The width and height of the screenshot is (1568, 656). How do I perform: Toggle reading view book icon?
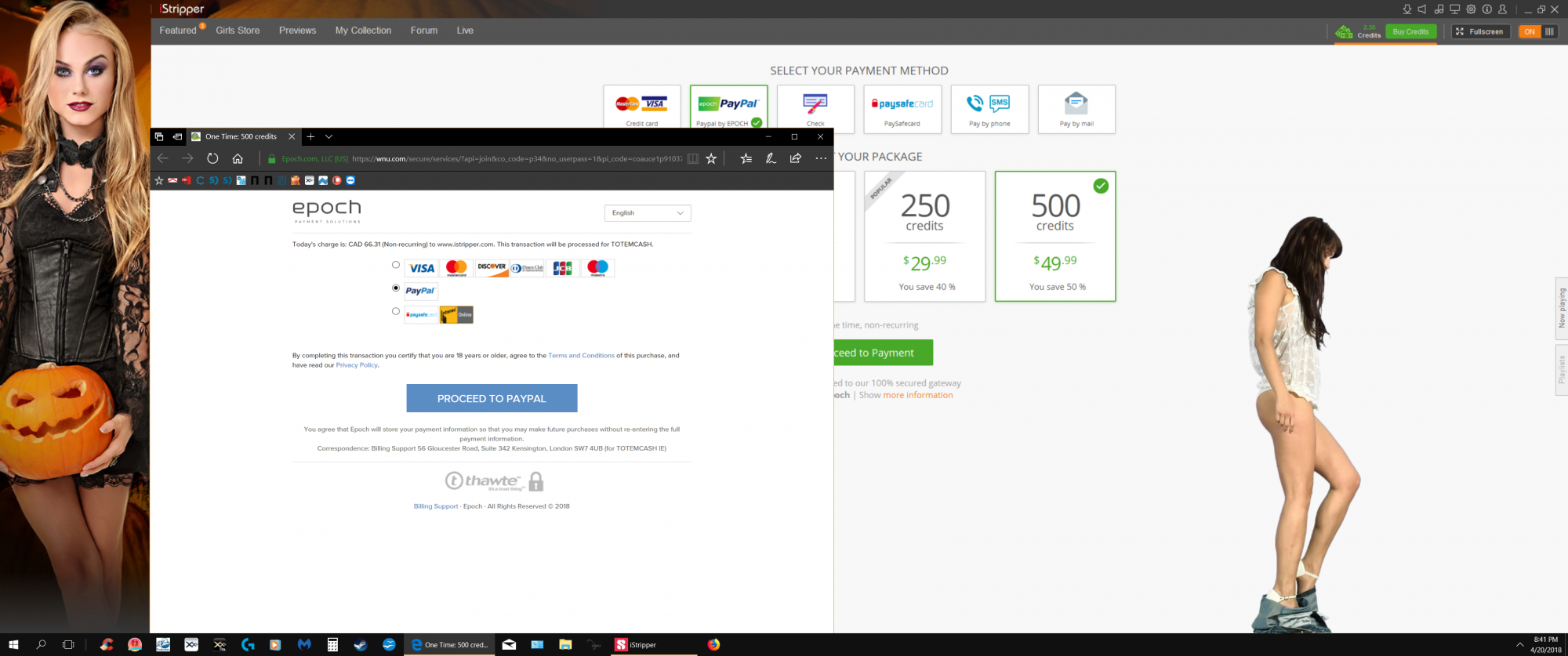[x=693, y=158]
